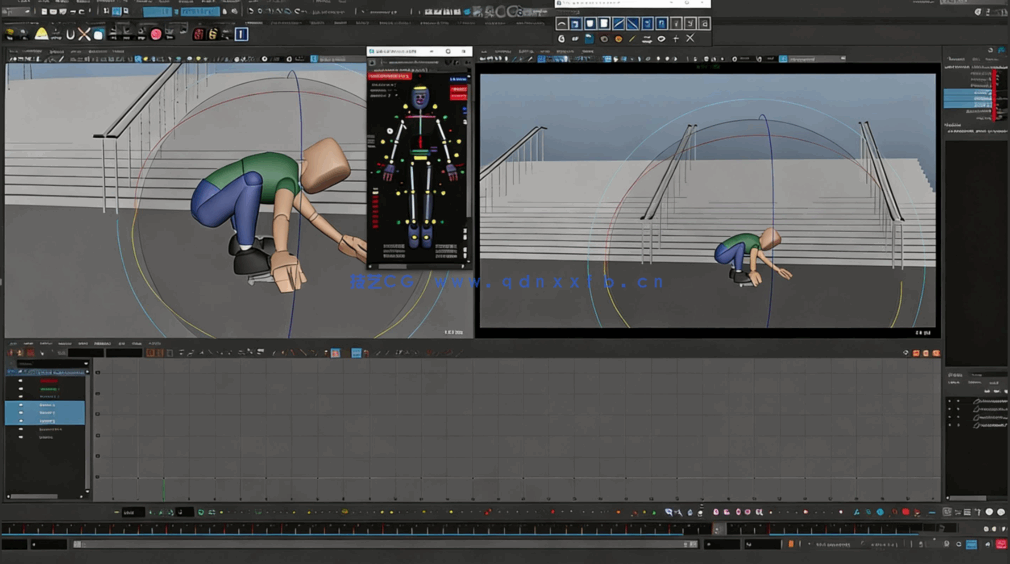Toggle visibility of the second display layer

(950, 409)
